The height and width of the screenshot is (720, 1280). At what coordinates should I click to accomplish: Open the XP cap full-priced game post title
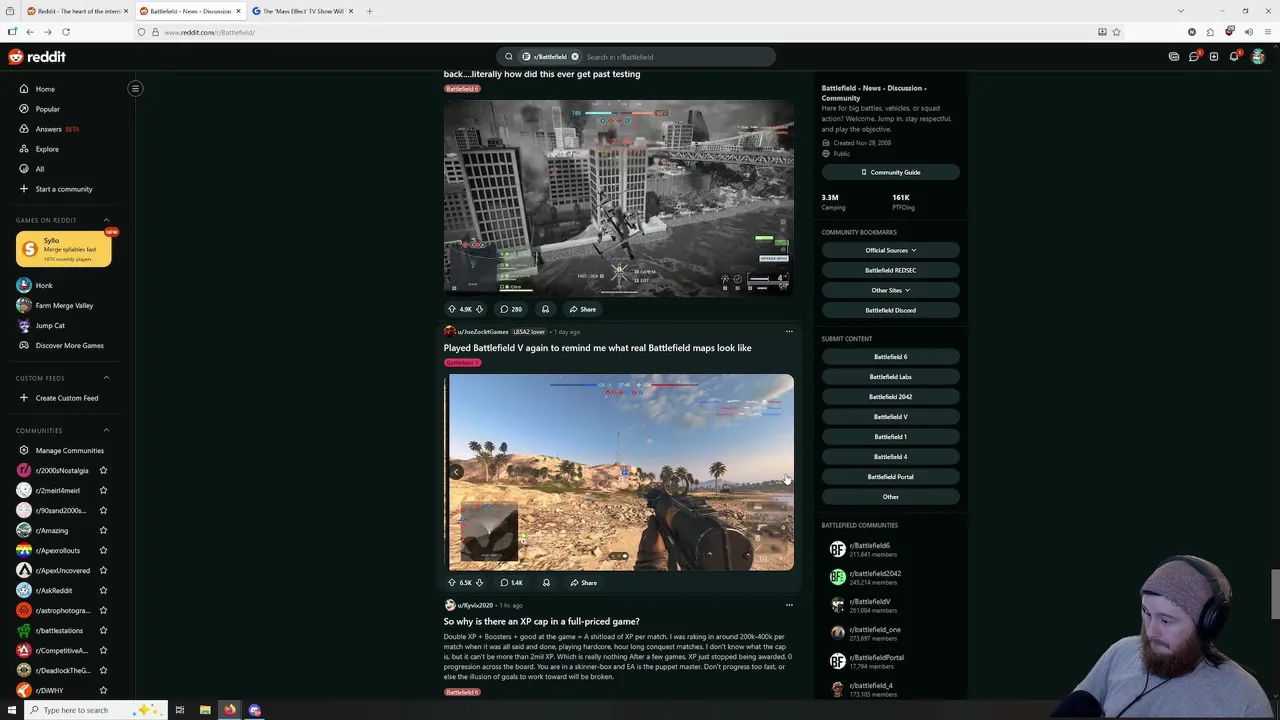tap(541, 622)
